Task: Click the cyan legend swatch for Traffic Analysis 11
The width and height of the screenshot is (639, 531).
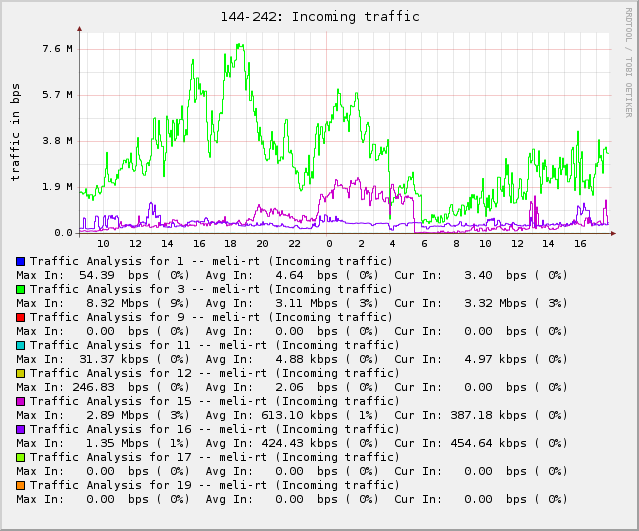Action: (x=20, y=345)
